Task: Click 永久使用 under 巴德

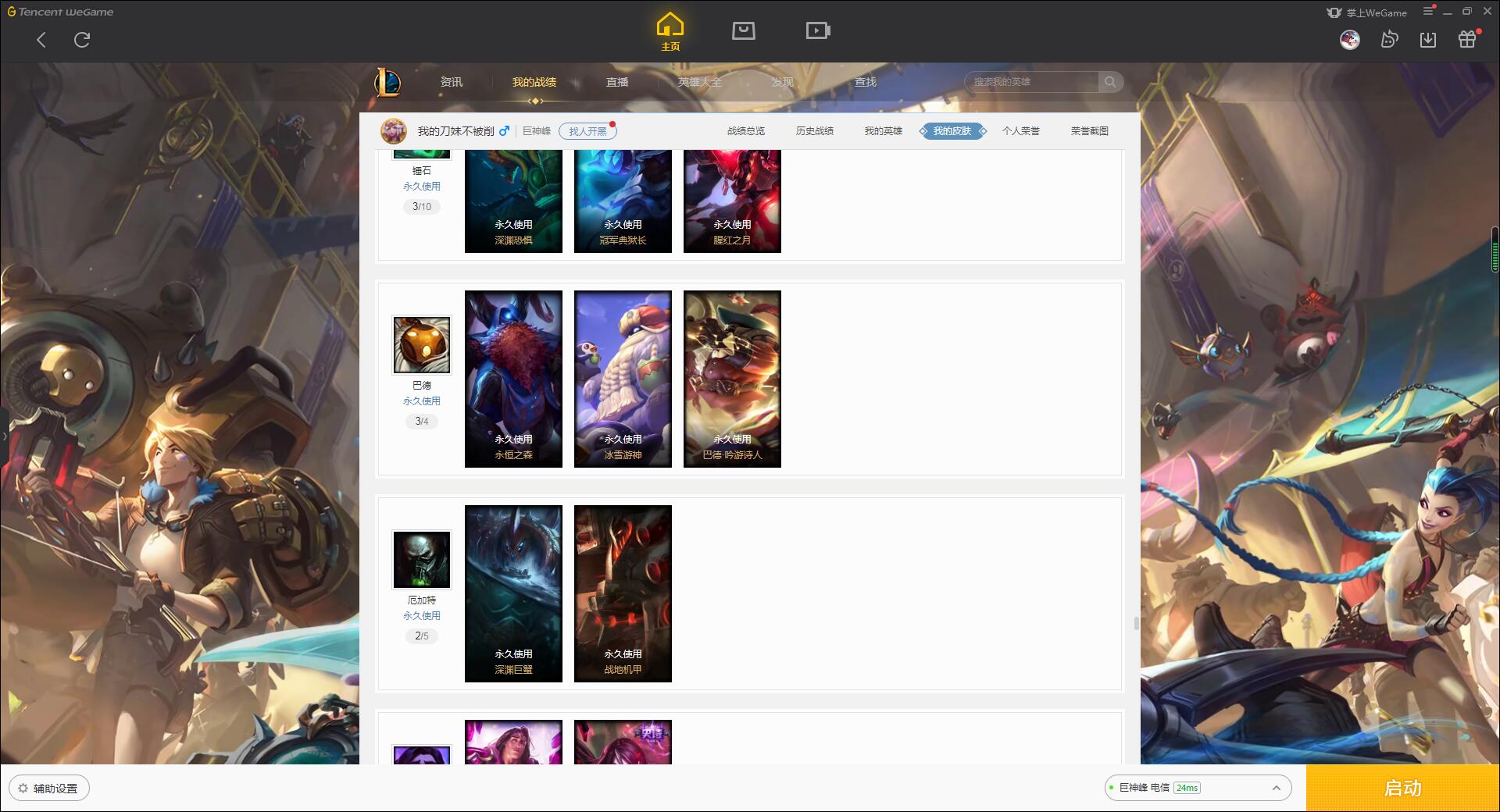Action: (x=422, y=401)
